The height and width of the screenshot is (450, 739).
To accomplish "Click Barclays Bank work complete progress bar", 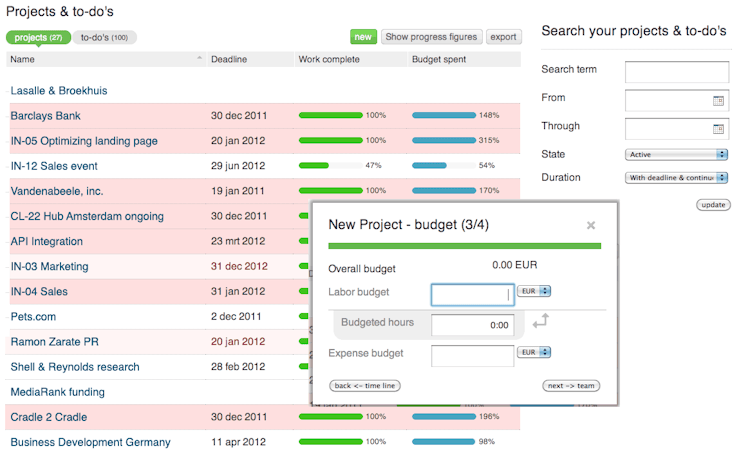I will 330,115.
